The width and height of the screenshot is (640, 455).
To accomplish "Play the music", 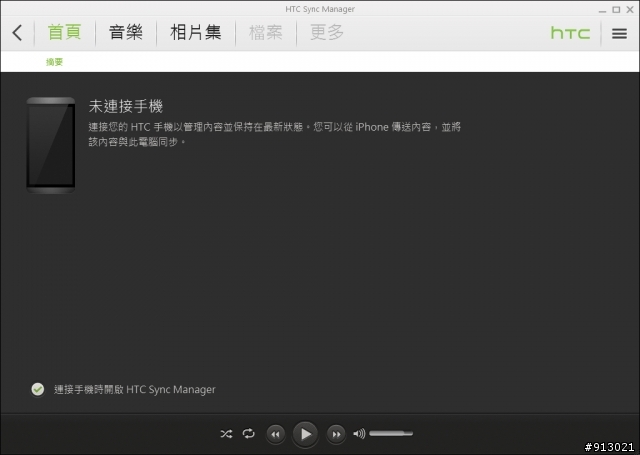I will tap(305, 434).
